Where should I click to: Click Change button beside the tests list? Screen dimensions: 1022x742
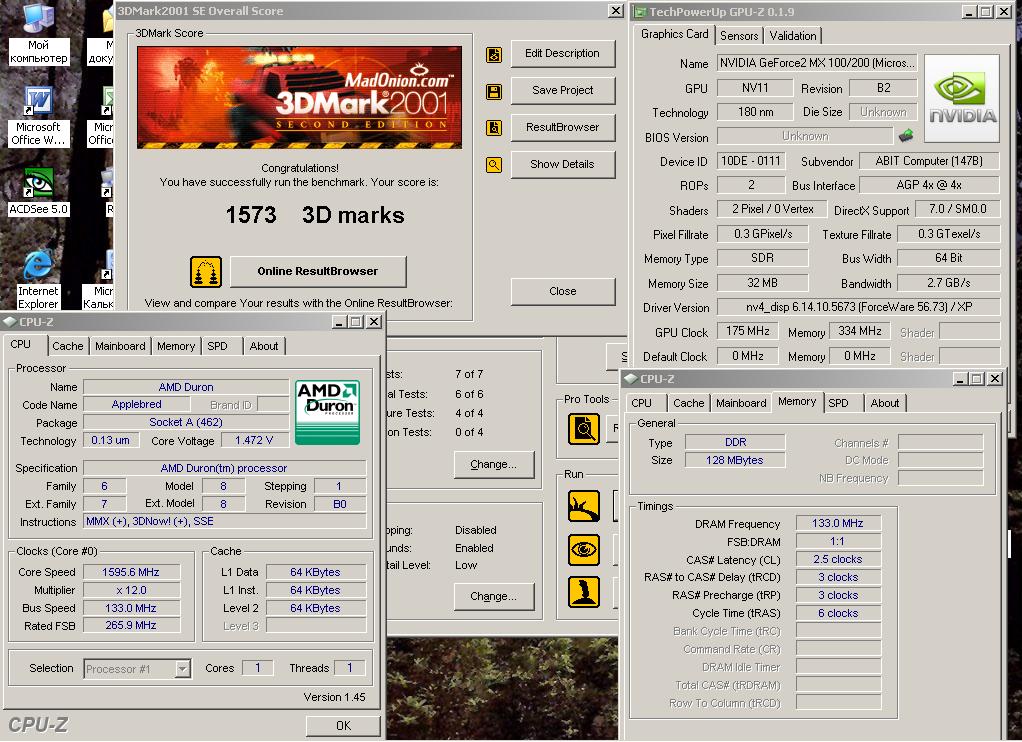pyautogui.click(x=493, y=464)
